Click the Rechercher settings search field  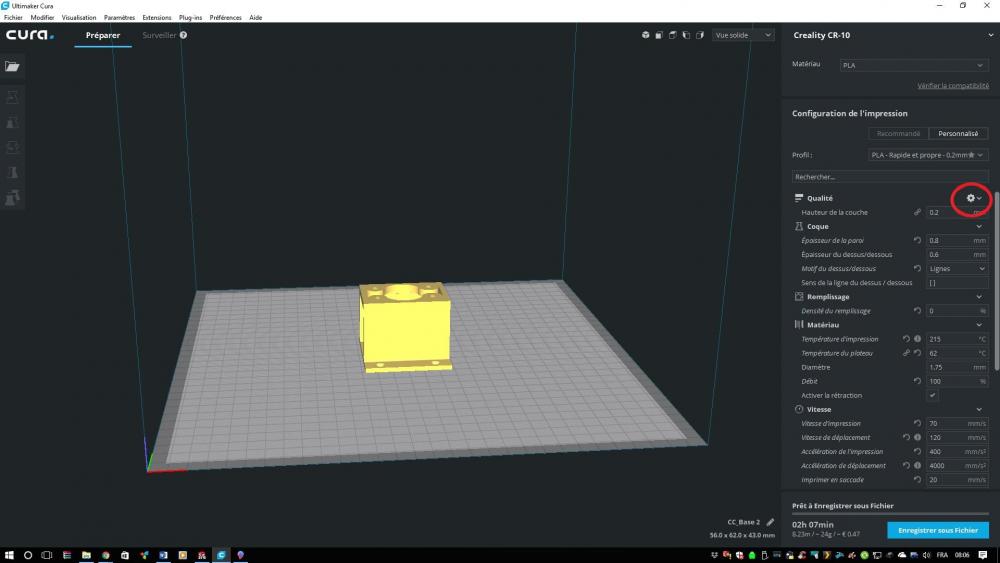(x=890, y=177)
